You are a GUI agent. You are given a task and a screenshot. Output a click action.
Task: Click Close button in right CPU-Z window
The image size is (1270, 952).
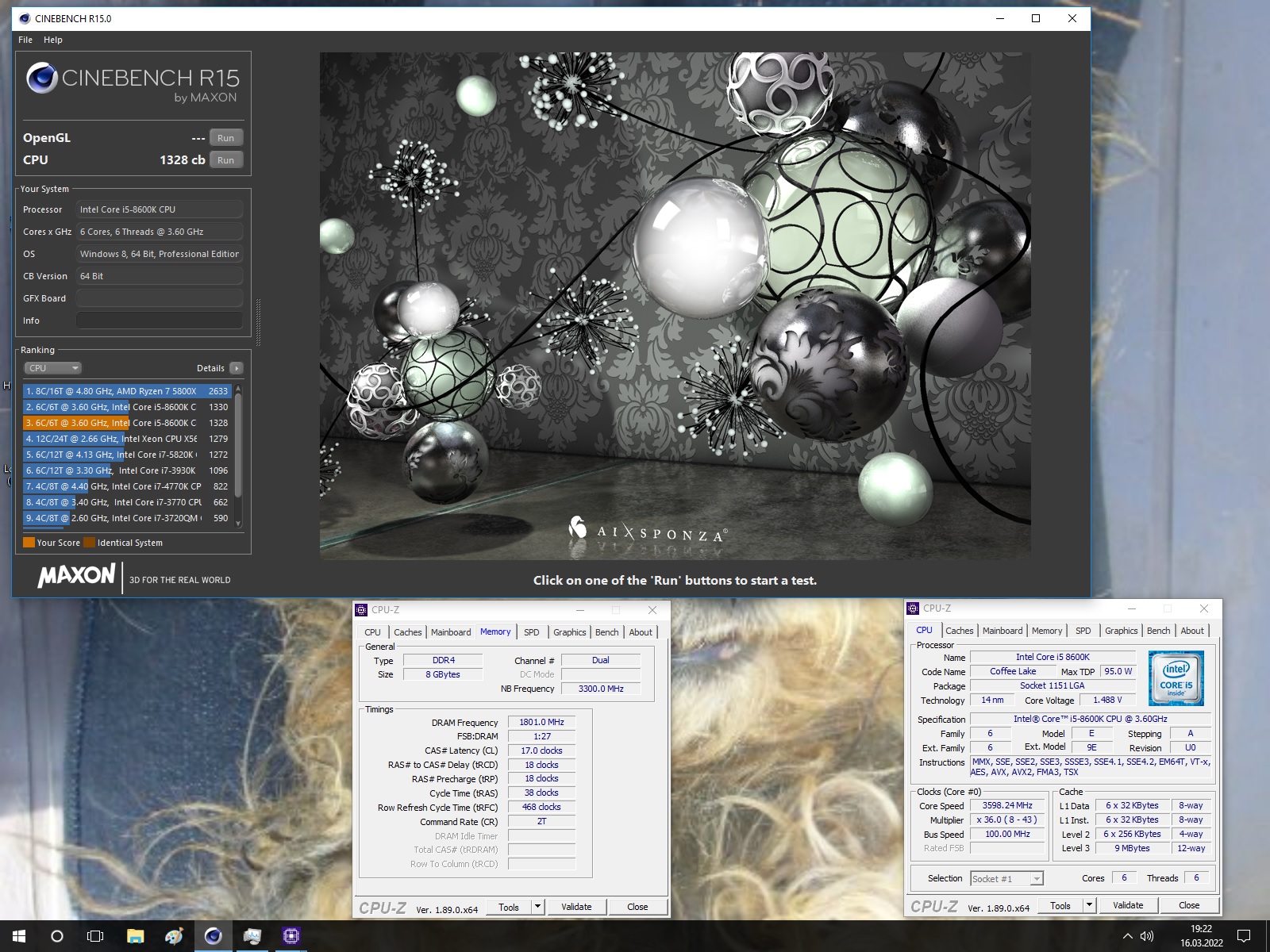click(1189, 905)
